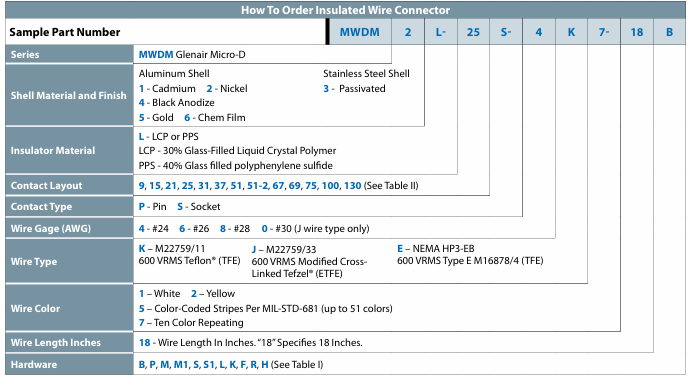The height and width of the screenshot is (381, 692).
Task: Select the '18' part number cell
Action: [636, 32]
